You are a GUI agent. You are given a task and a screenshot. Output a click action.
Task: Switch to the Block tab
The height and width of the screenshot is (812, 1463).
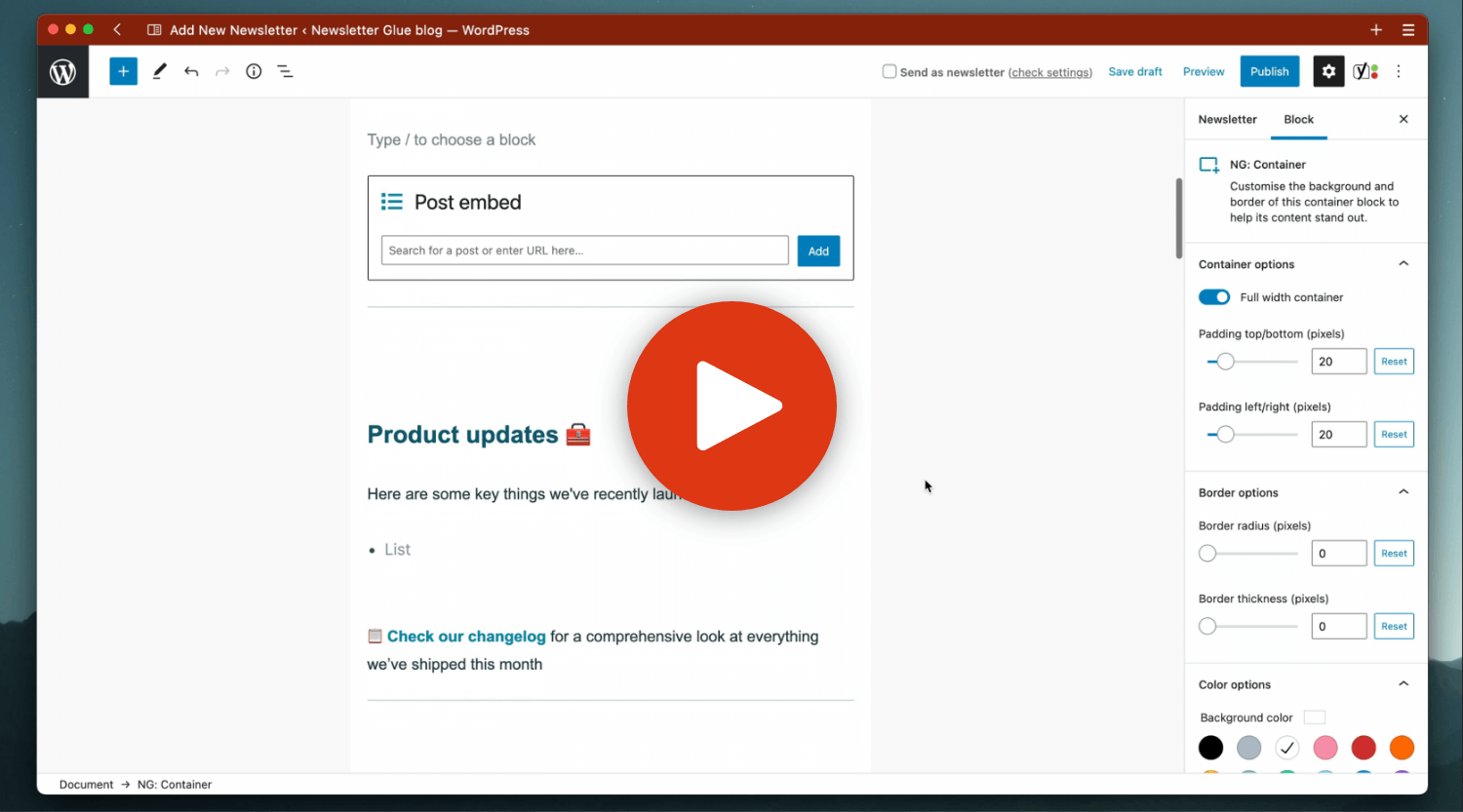point(1298,119)
